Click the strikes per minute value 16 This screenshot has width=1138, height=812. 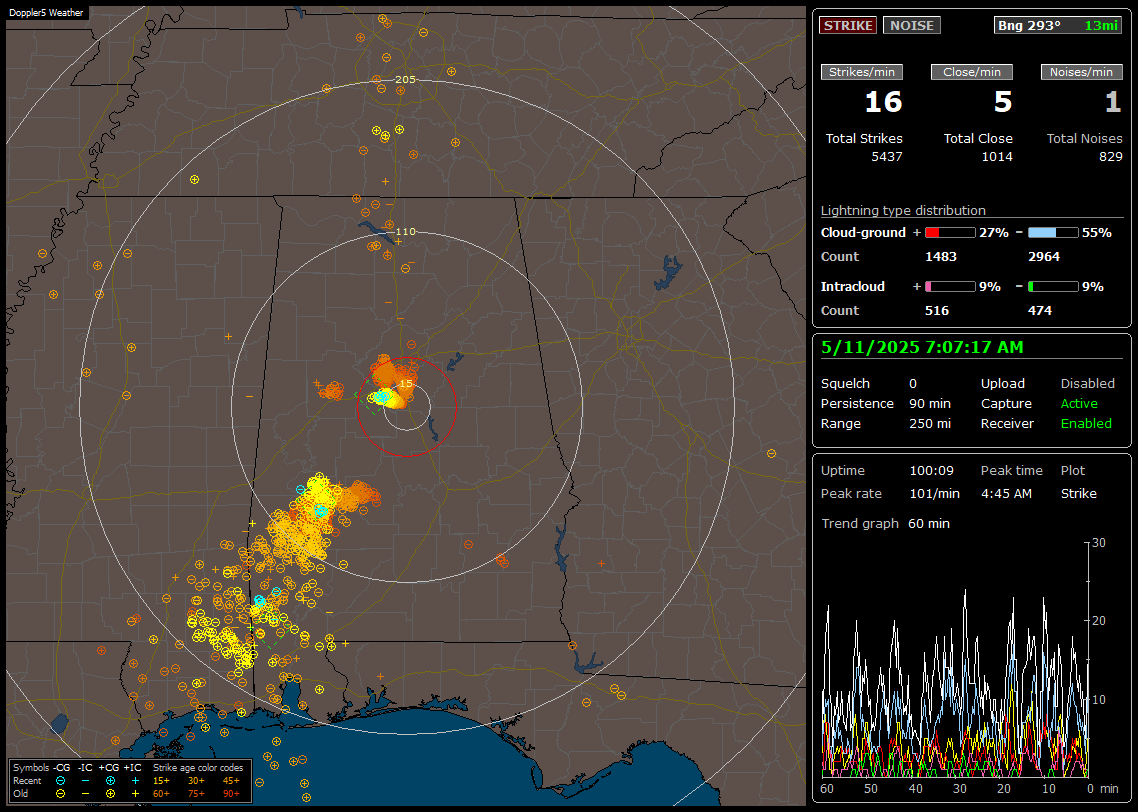[883, 102]
